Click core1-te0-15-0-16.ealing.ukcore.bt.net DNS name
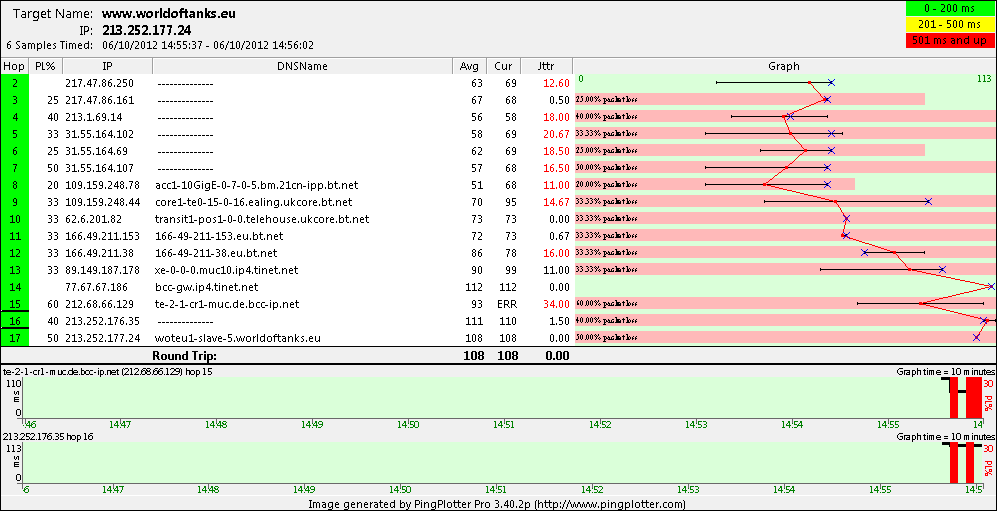 point(254,202)
